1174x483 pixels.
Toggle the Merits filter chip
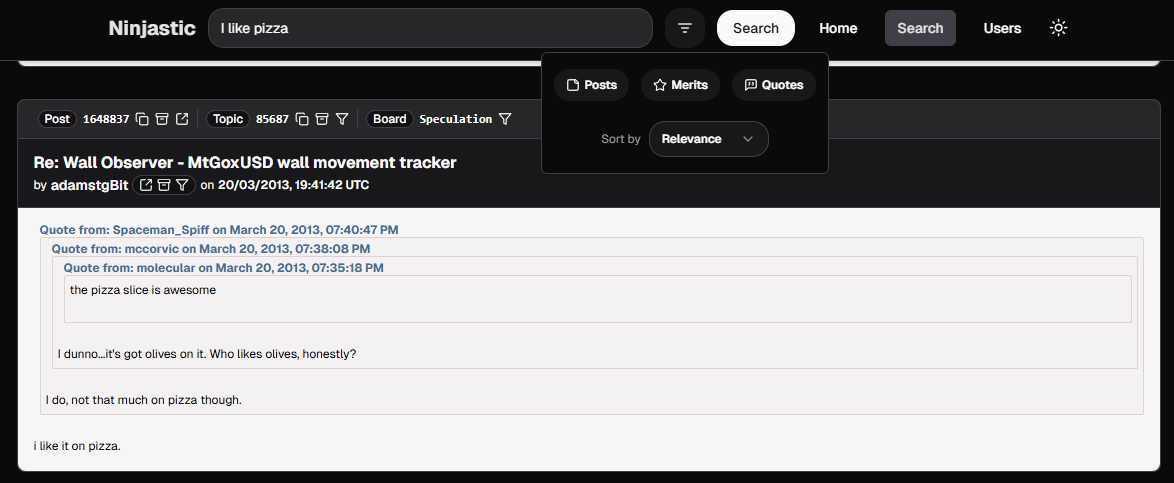pos(680,85)
